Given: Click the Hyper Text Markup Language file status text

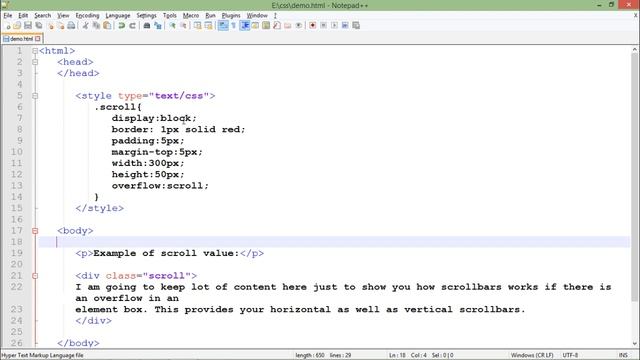Looking at the screenshot, I should [x=42, y=355].
